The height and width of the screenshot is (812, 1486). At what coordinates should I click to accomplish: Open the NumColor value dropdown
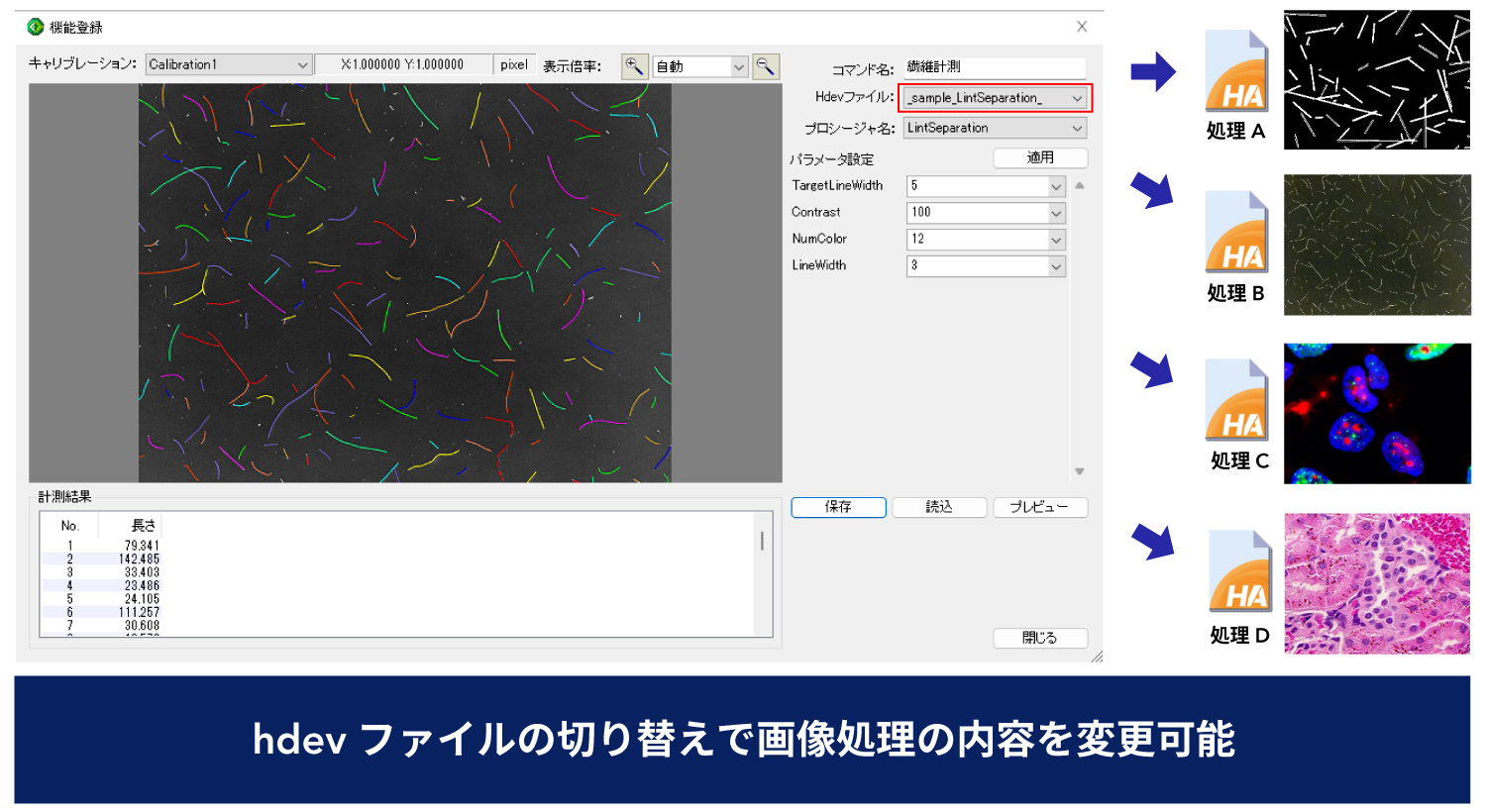click(1056, 240)
